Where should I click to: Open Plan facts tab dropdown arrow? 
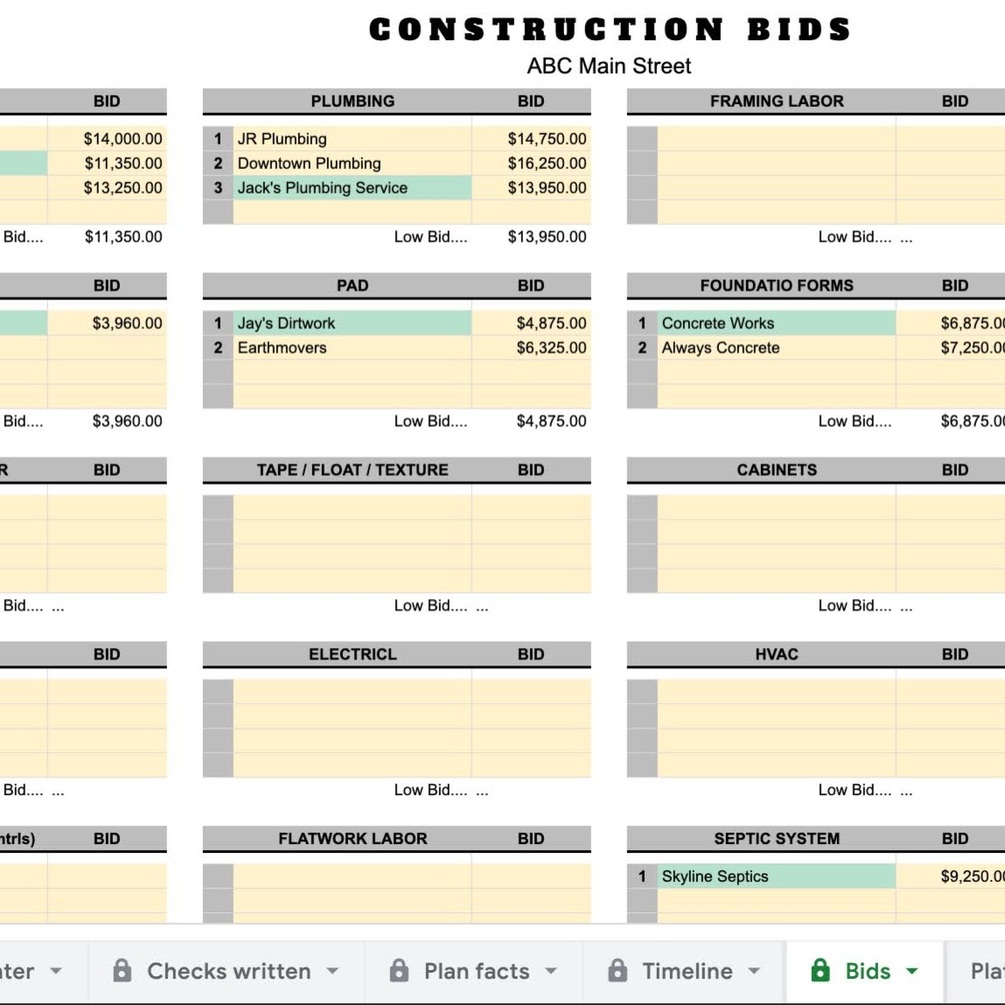click(551, 971)
